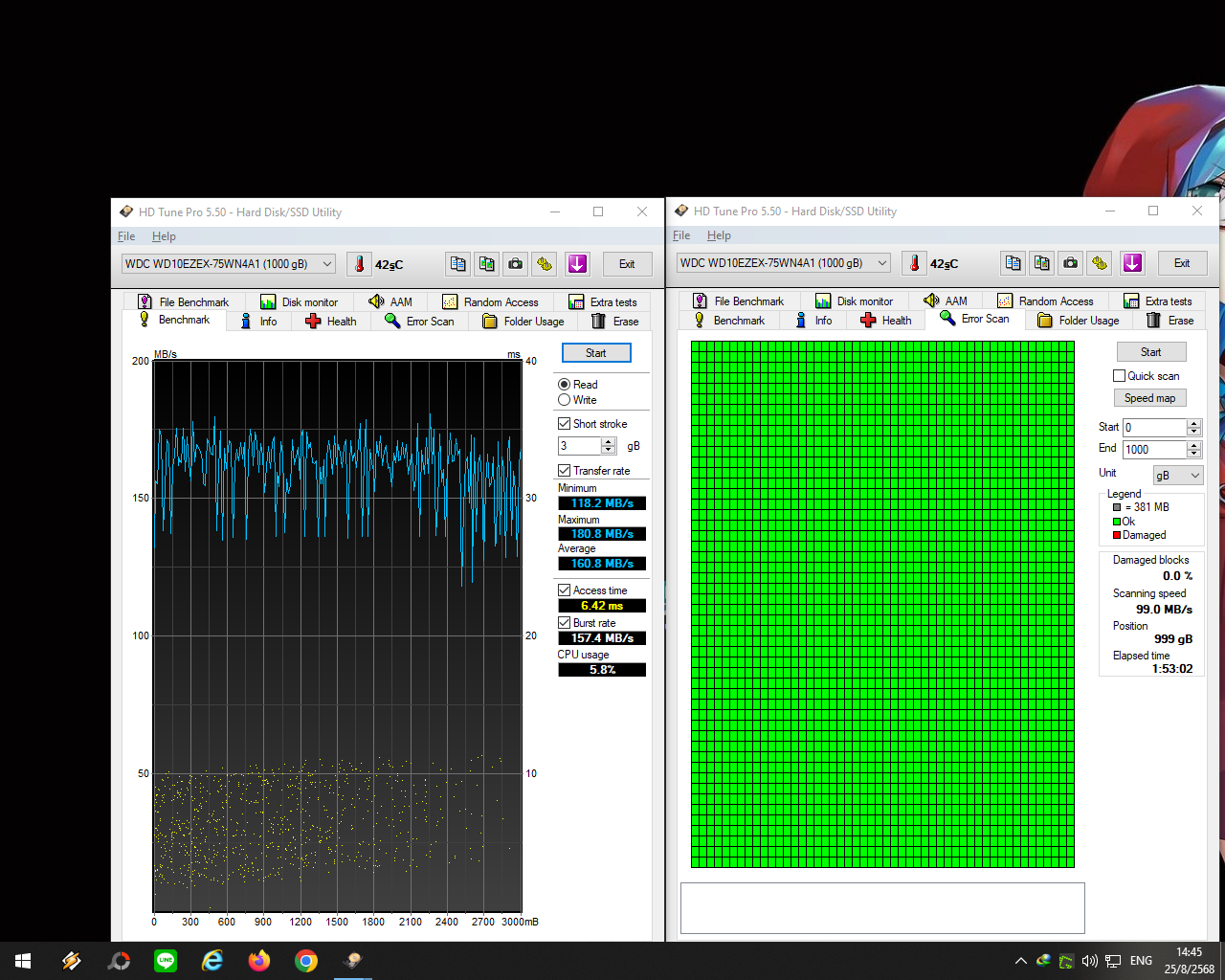Screen dimensions: 1225x980
Task: Click the thermometer temperature icon in the Benchmark window
Action: coord(360,264)
